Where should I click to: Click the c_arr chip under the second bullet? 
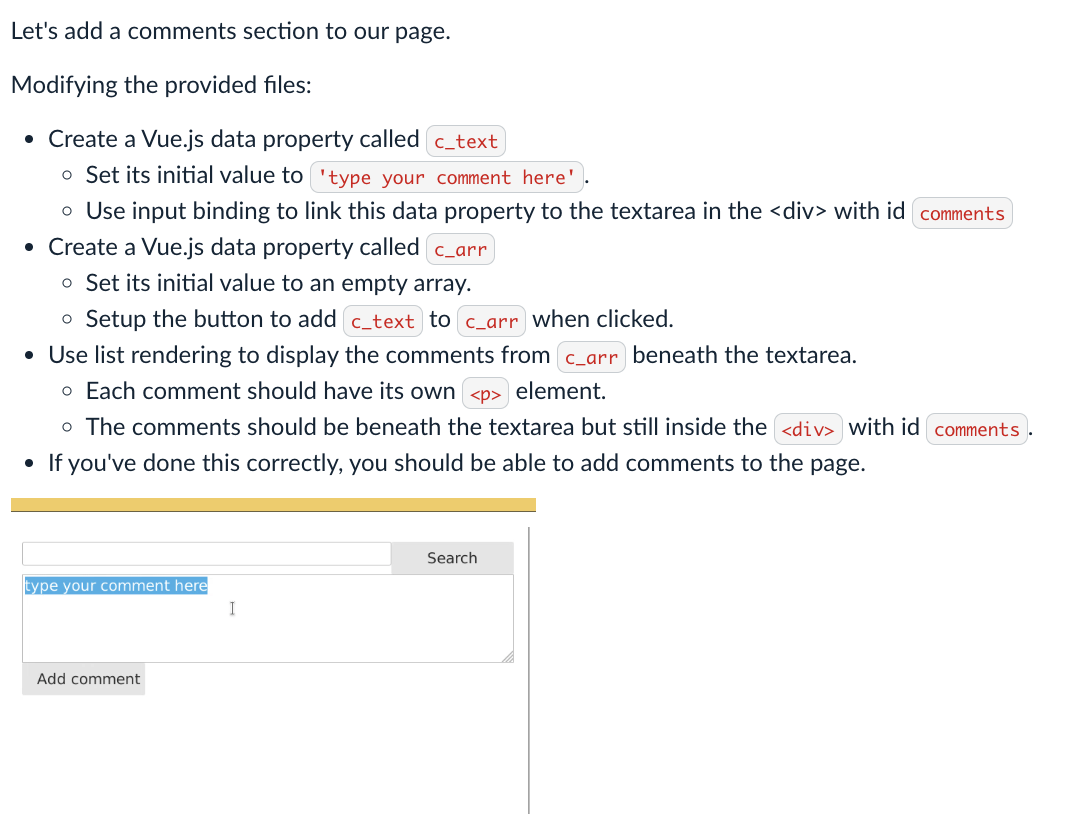tap(461, 249)
